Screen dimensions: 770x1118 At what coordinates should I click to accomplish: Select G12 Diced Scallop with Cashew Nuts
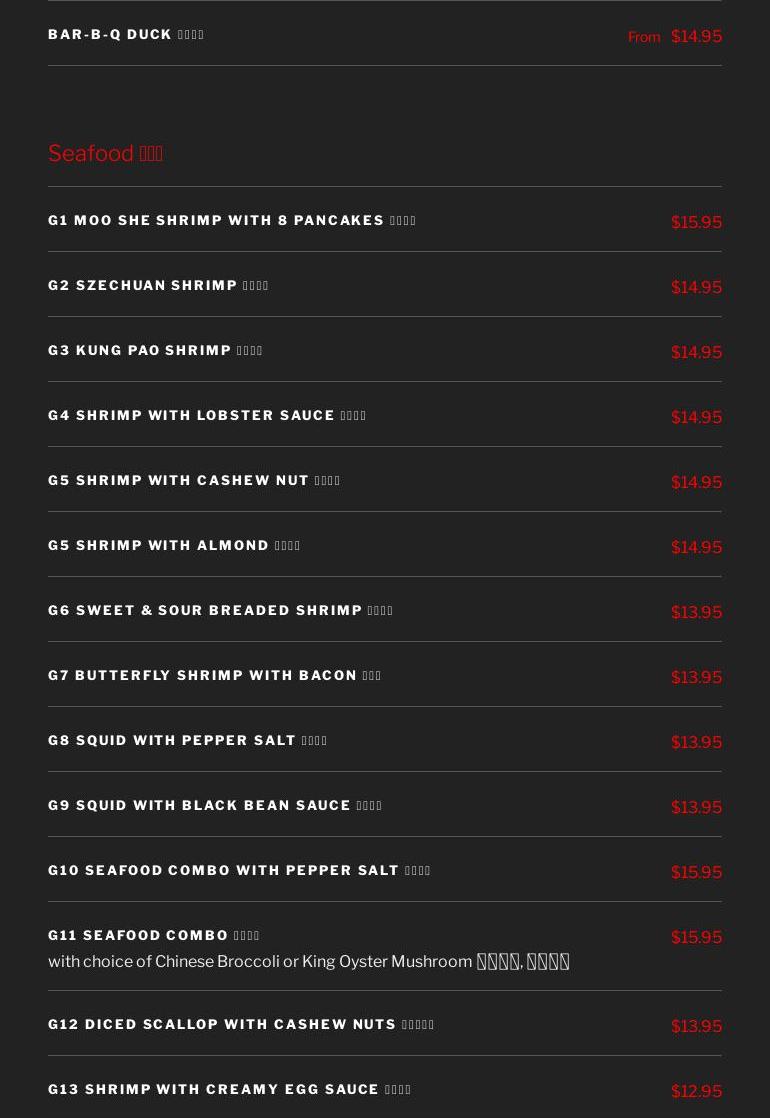pyautogui.click(x=241, y=1025)
